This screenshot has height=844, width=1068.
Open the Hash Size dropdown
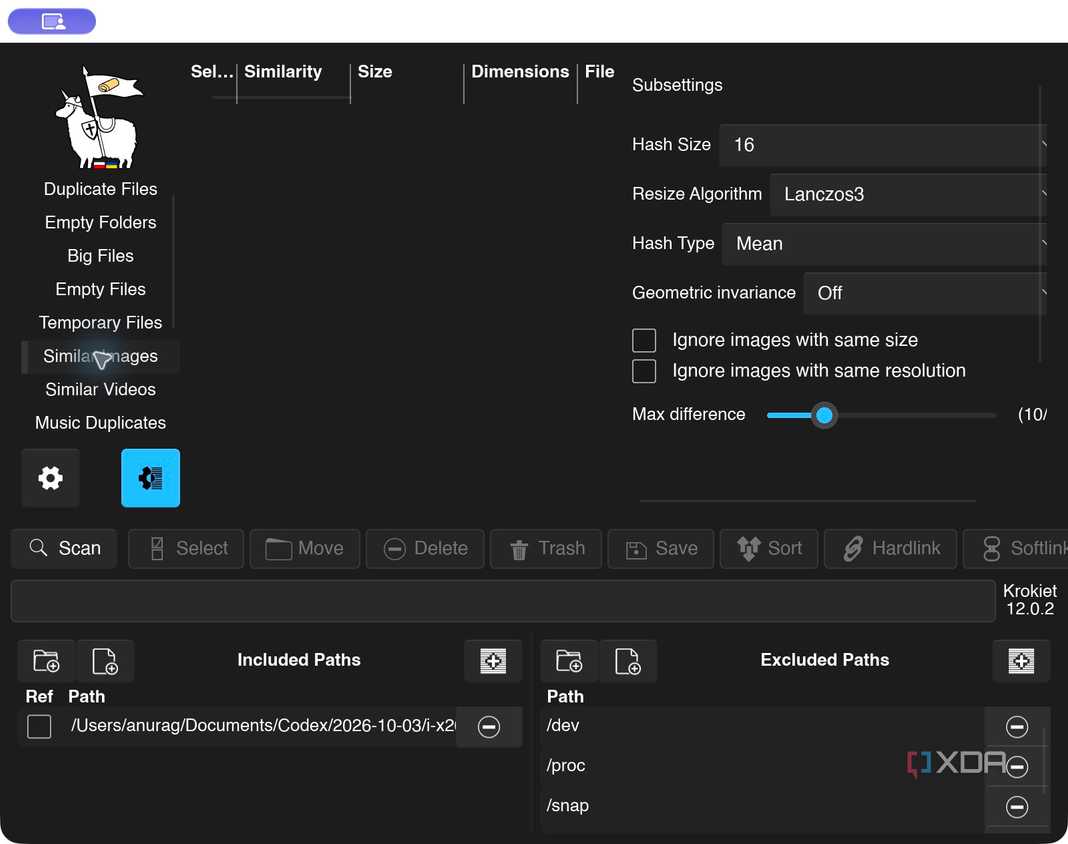(883, 145)
